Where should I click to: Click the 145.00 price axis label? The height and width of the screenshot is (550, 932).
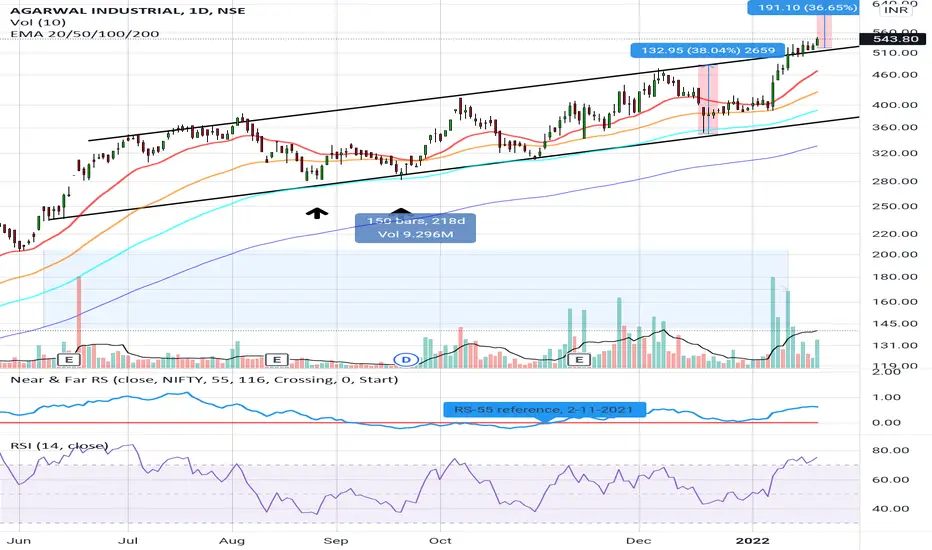pyautogui.click(x=896, y=324)
